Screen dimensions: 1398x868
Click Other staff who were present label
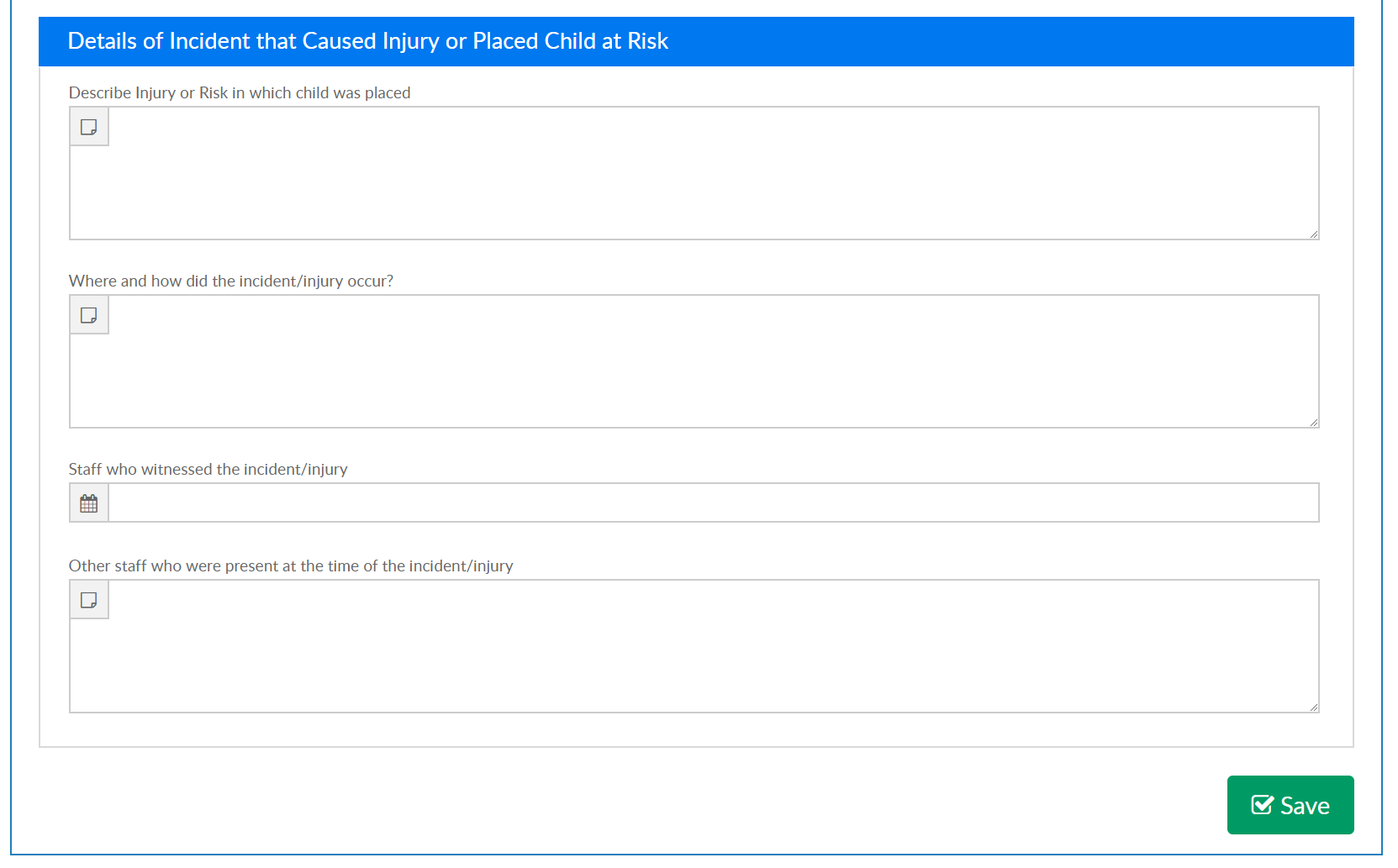coord(291,566)
